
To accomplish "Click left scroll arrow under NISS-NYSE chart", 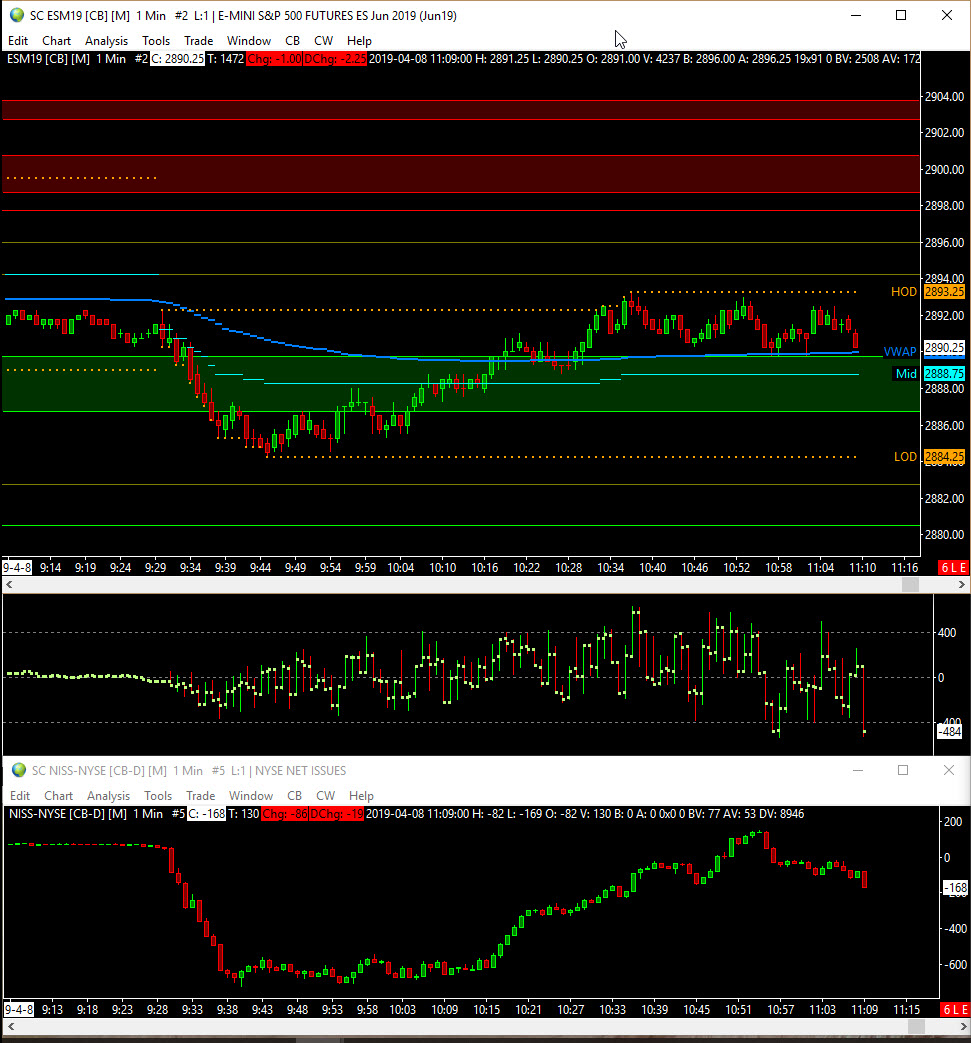I will [10, 1027].
